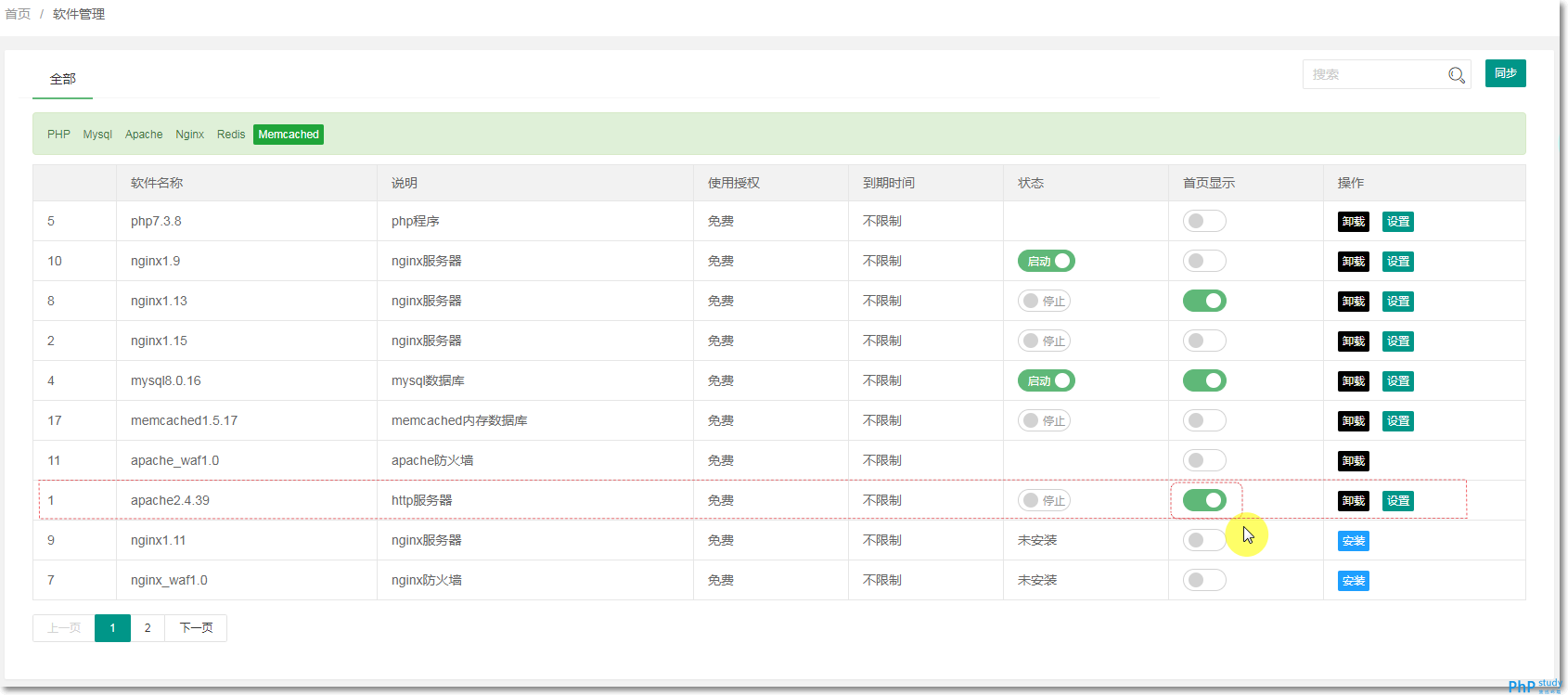Install nginx1.11 with 安装 button
1568x695 pixels.
[1353, 541]
